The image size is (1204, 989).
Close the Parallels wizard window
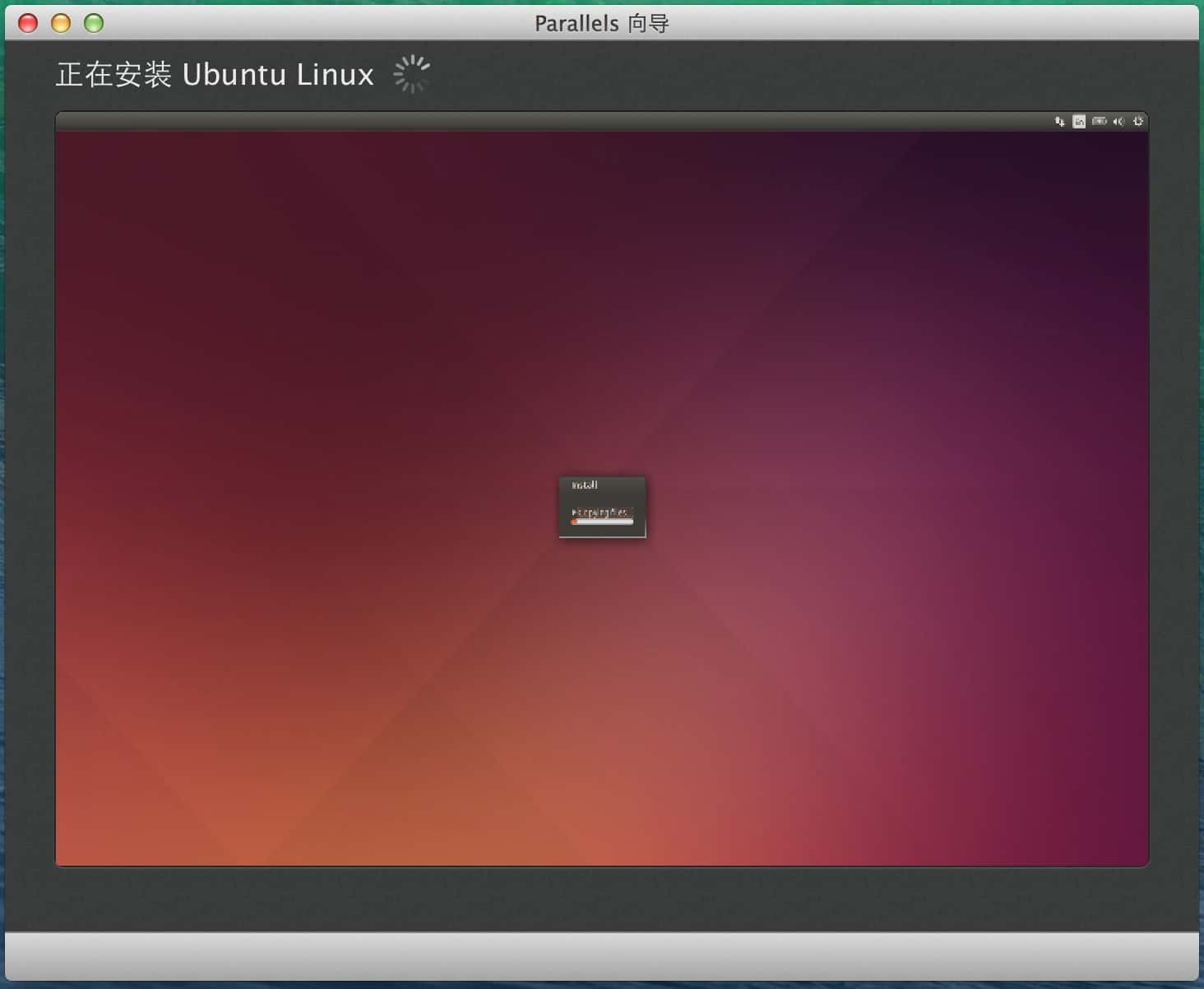tap(28, 23)
